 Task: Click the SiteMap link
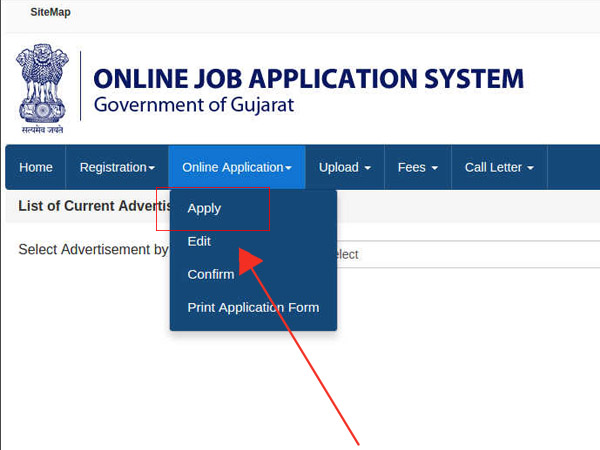[50, 12]
